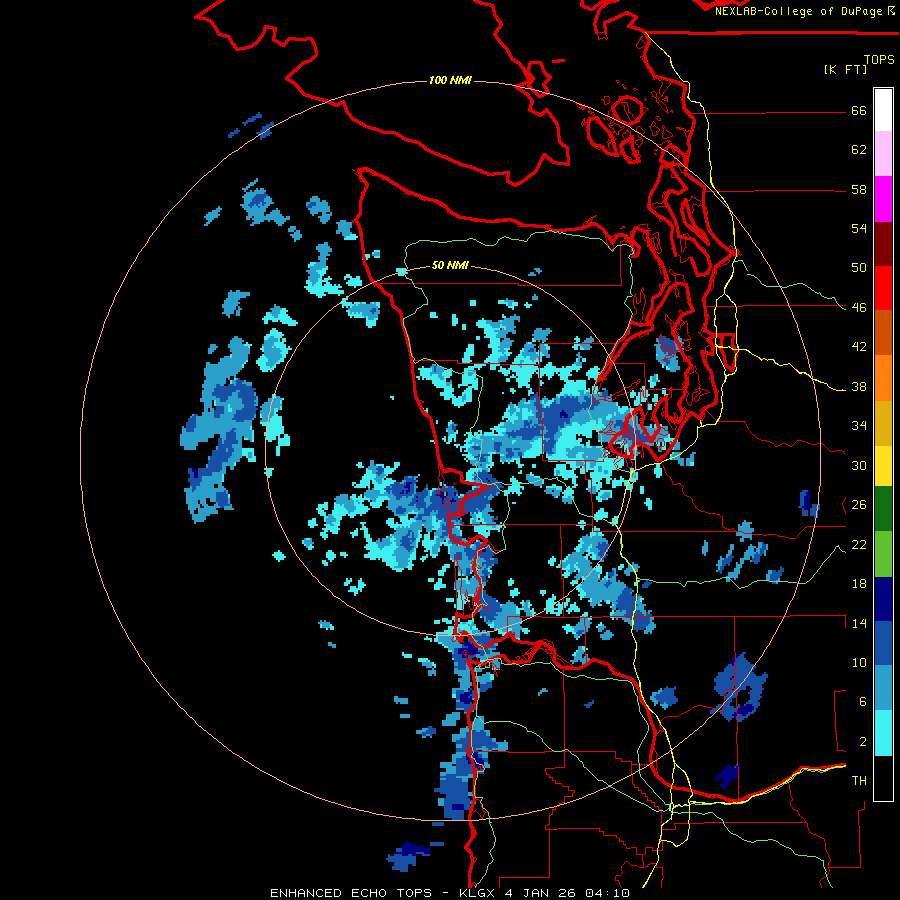Click the legend label '10'
900x900 pixels.
click(x=859, y=663)
